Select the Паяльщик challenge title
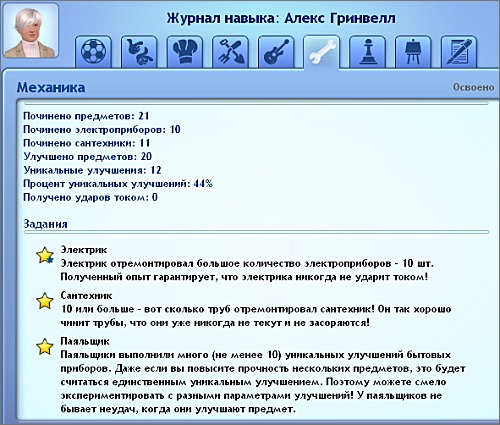The width and height of the screenshot is (500, 425). click(85, 341)
